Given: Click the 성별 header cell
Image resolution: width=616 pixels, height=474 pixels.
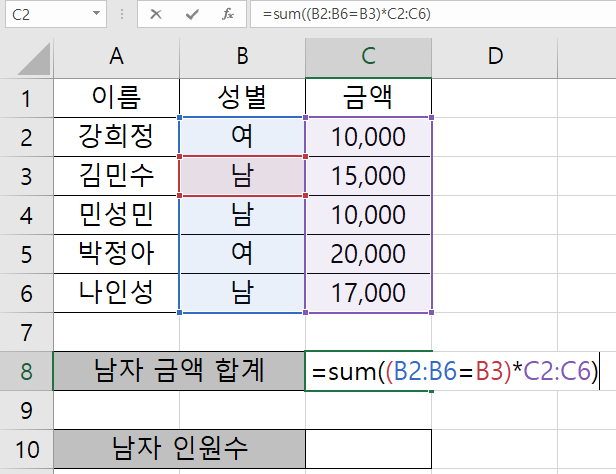Looking at the screenshot, I should (242, 98).
